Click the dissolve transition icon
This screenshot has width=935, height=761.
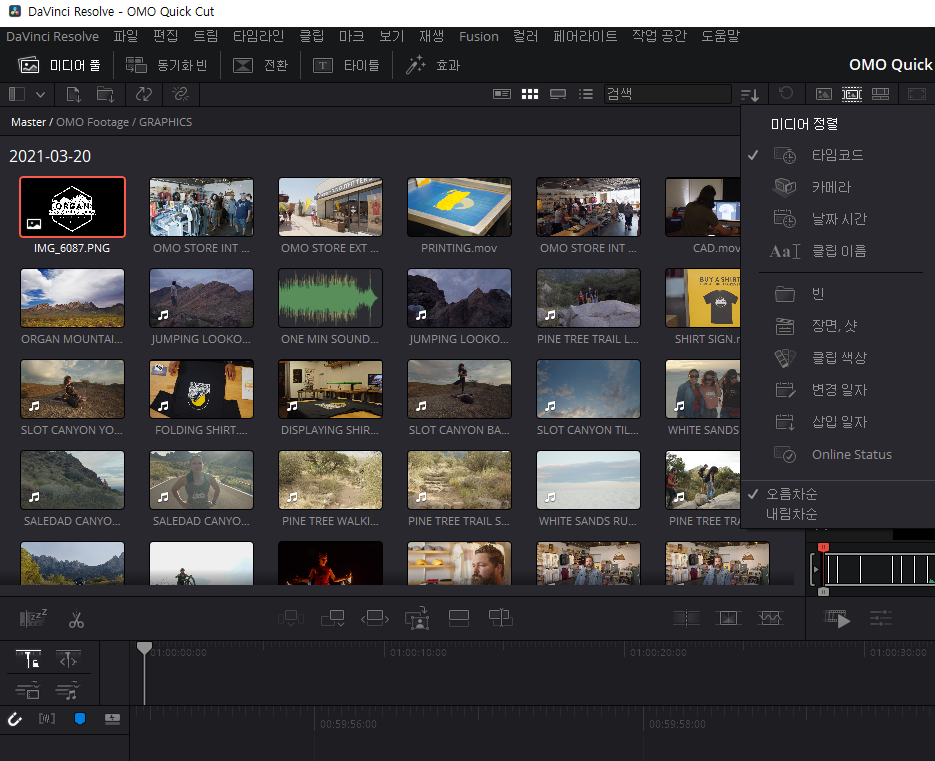coord(728,618)
